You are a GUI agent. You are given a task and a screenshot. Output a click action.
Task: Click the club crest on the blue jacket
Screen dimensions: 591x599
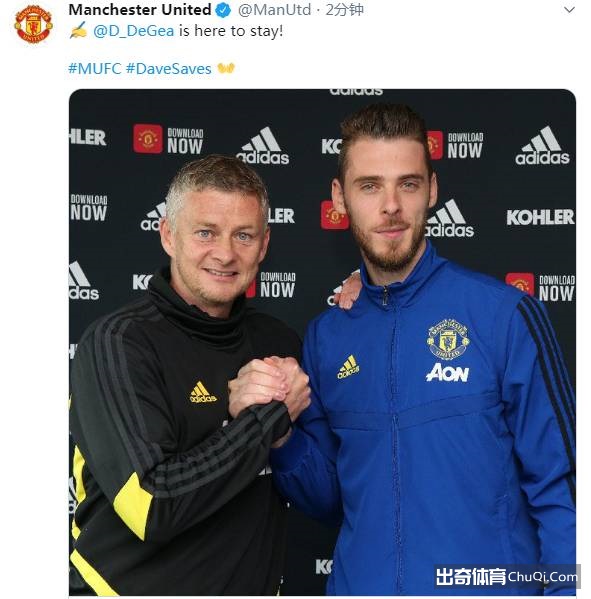pos(448,339)
